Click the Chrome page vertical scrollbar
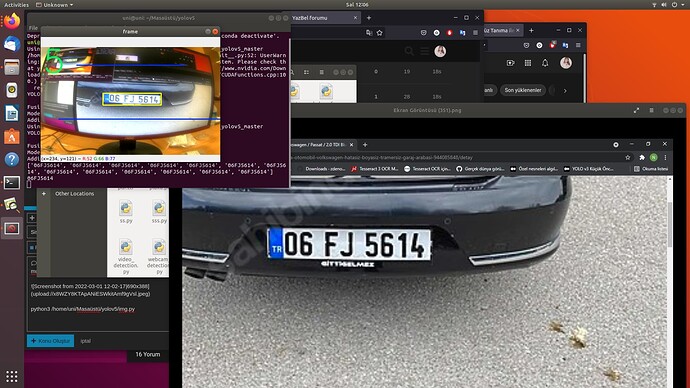This screenshot has width=690, height=388. click(670, 224)
